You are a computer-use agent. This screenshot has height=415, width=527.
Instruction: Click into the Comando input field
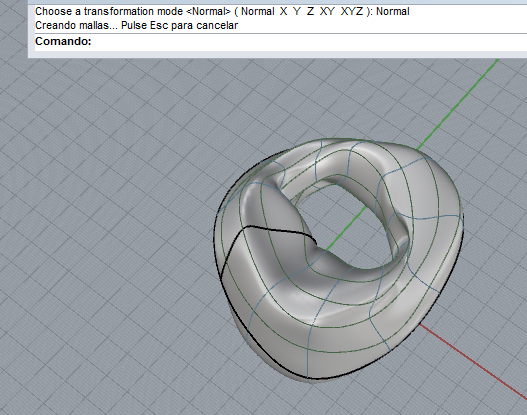[308, 42]
